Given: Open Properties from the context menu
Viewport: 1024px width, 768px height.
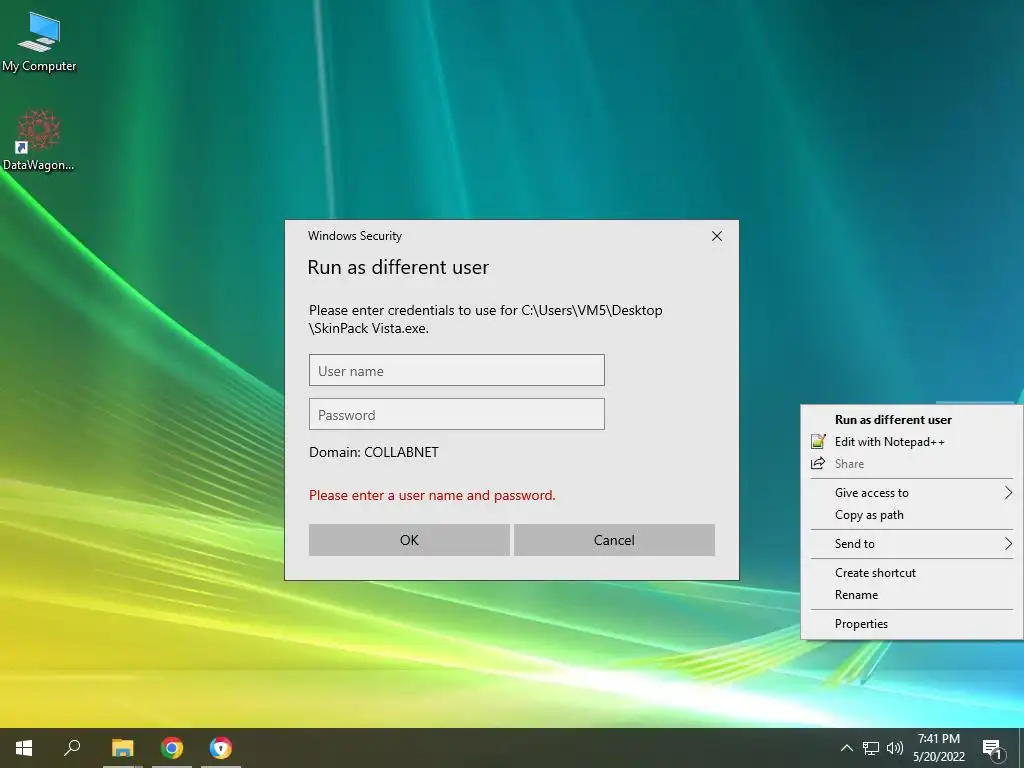Looking at the screenshot, I should tap(911, 624).
